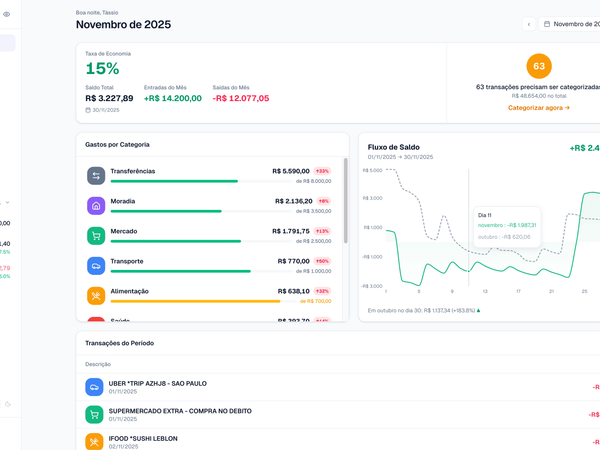Click the Saídas do Mês -R$ 12.077,05 value
The image size is (600, 450).
(241, 98)
